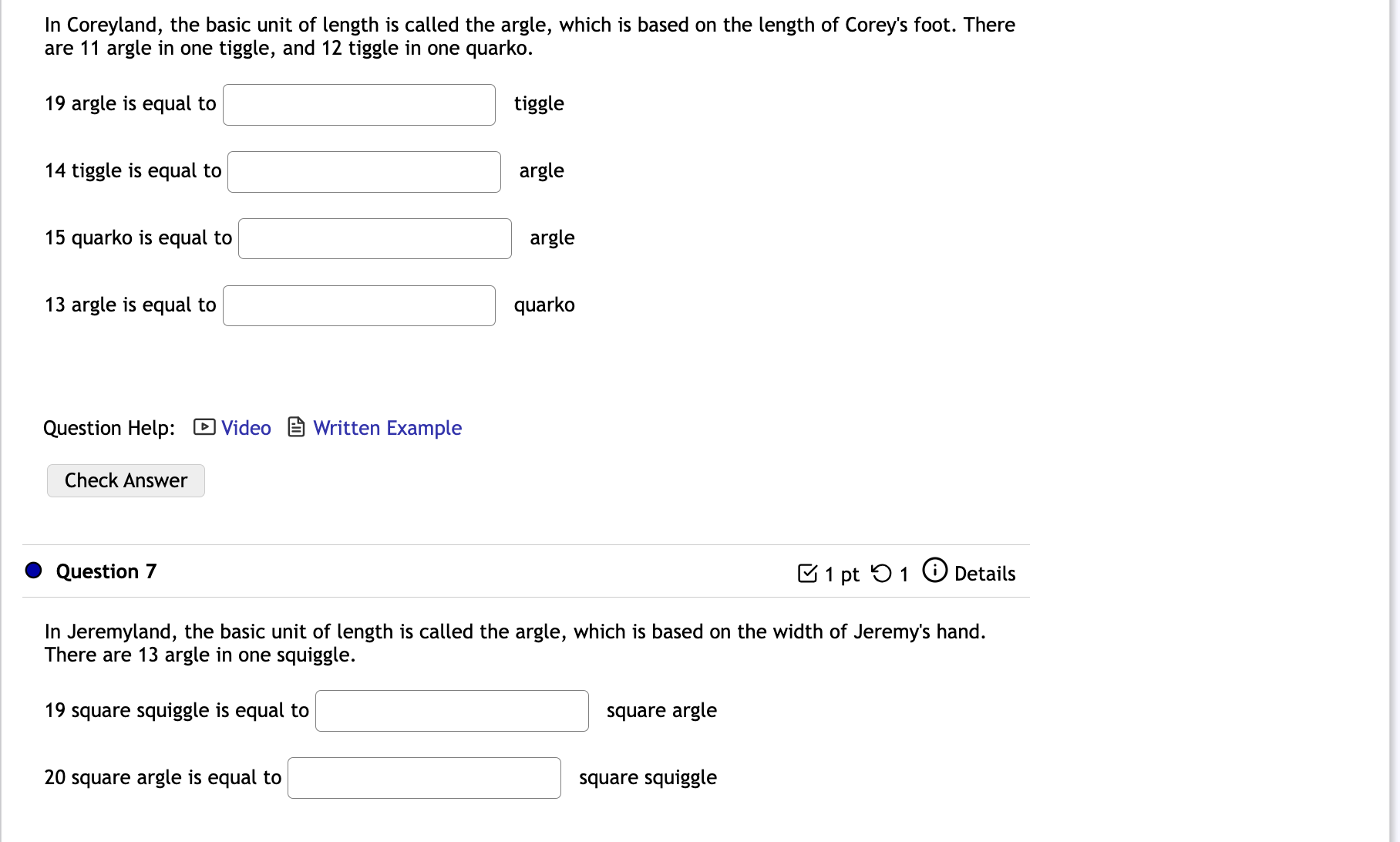Click the 20 square argle answer field
The height and width of the screenshot is (842, 1400).
coord(424,777)
